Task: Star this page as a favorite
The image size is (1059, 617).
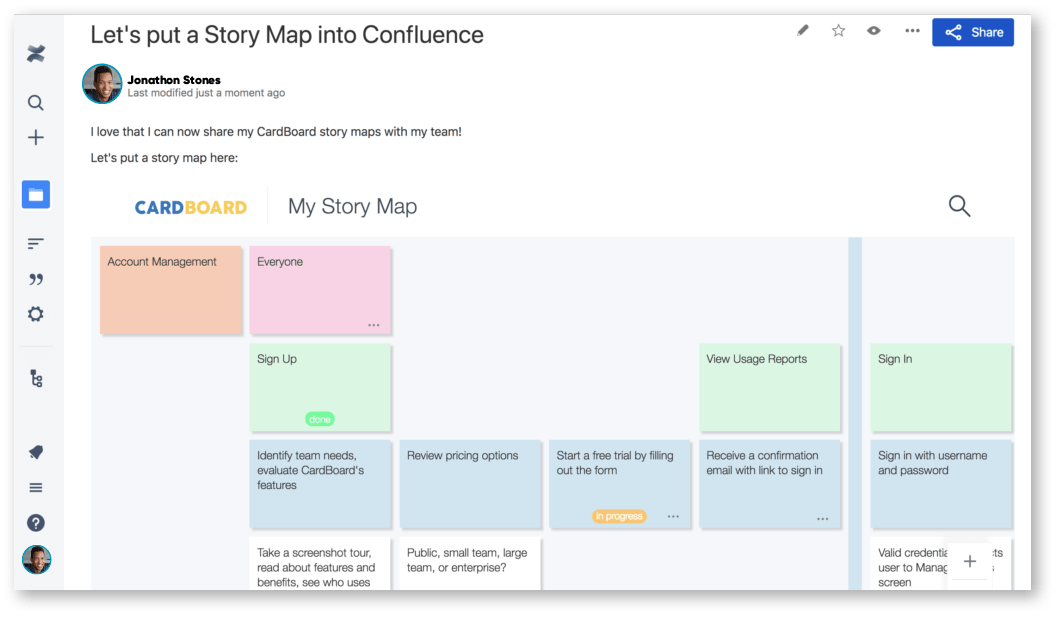Action: [x=838, y=31]
